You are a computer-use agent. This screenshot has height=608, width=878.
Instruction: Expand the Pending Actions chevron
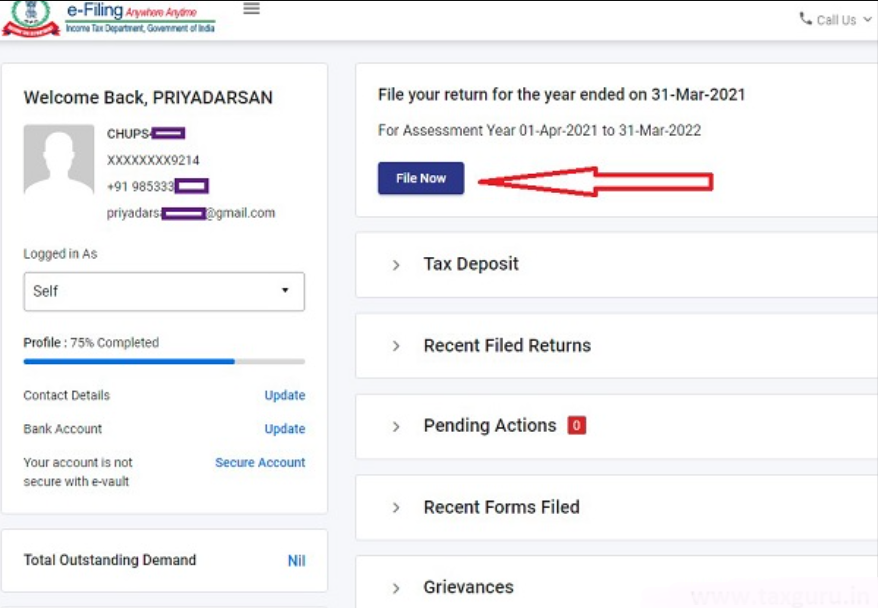pos(396,427)
